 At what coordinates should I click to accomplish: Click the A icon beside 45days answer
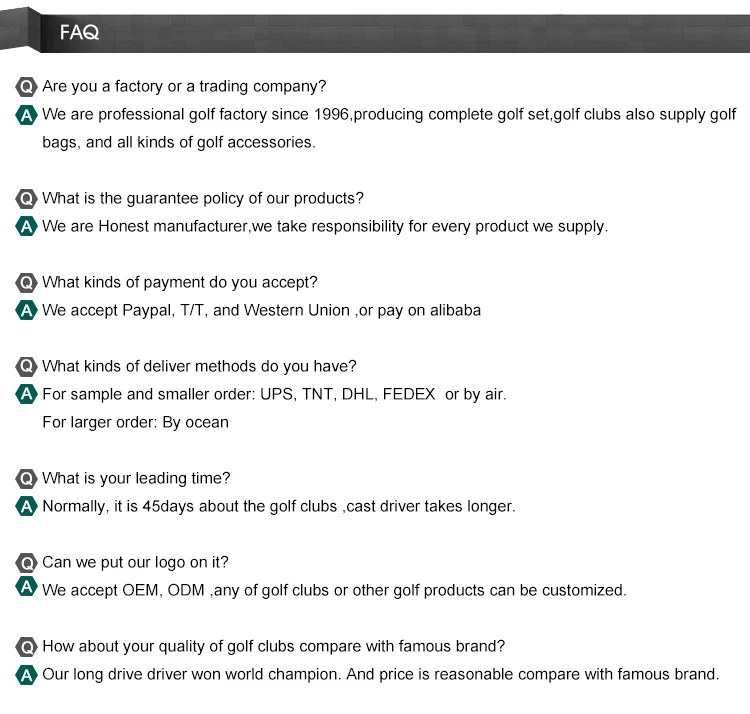coord(27,506)
